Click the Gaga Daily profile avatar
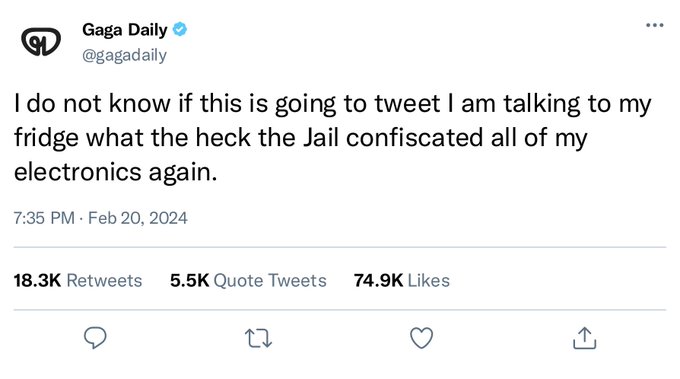The width and height of the screenshot is (680, 379). [x=41, y=42]
